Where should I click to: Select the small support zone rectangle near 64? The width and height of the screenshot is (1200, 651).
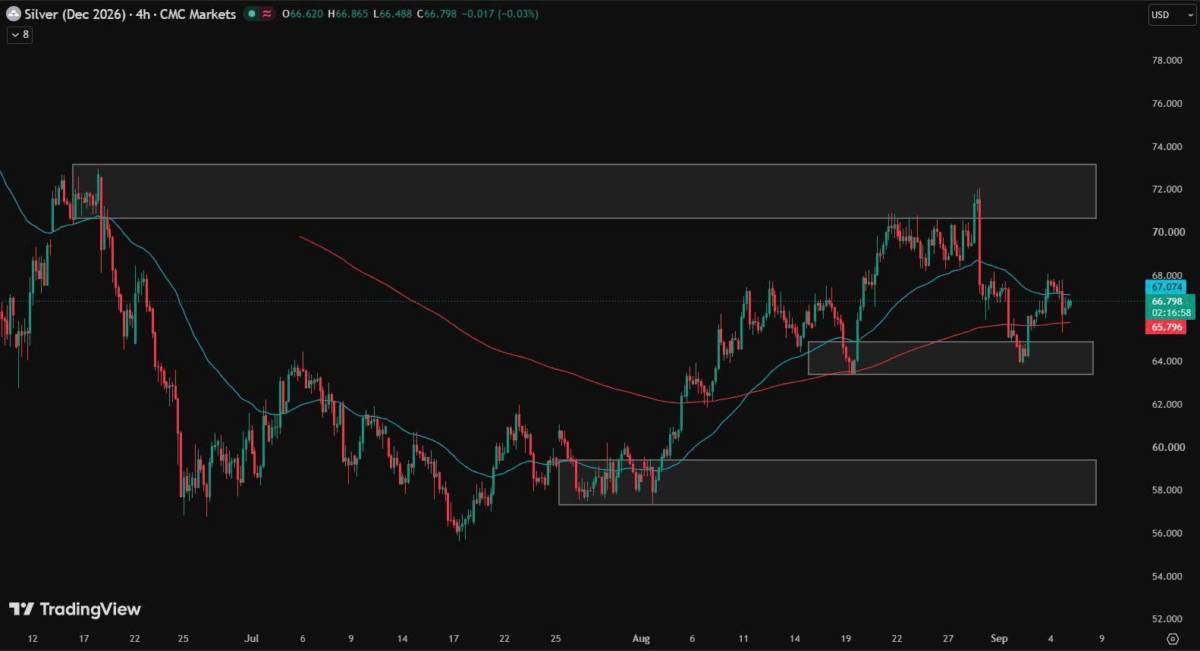click(950, 358)
